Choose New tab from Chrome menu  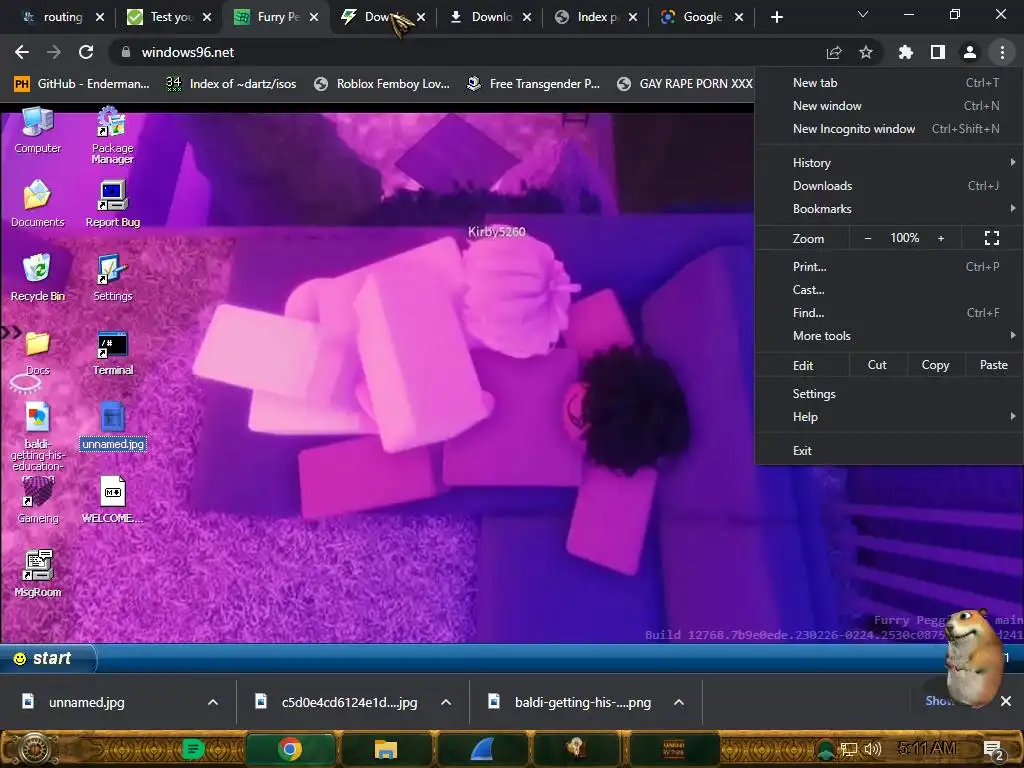click(889, 82)
